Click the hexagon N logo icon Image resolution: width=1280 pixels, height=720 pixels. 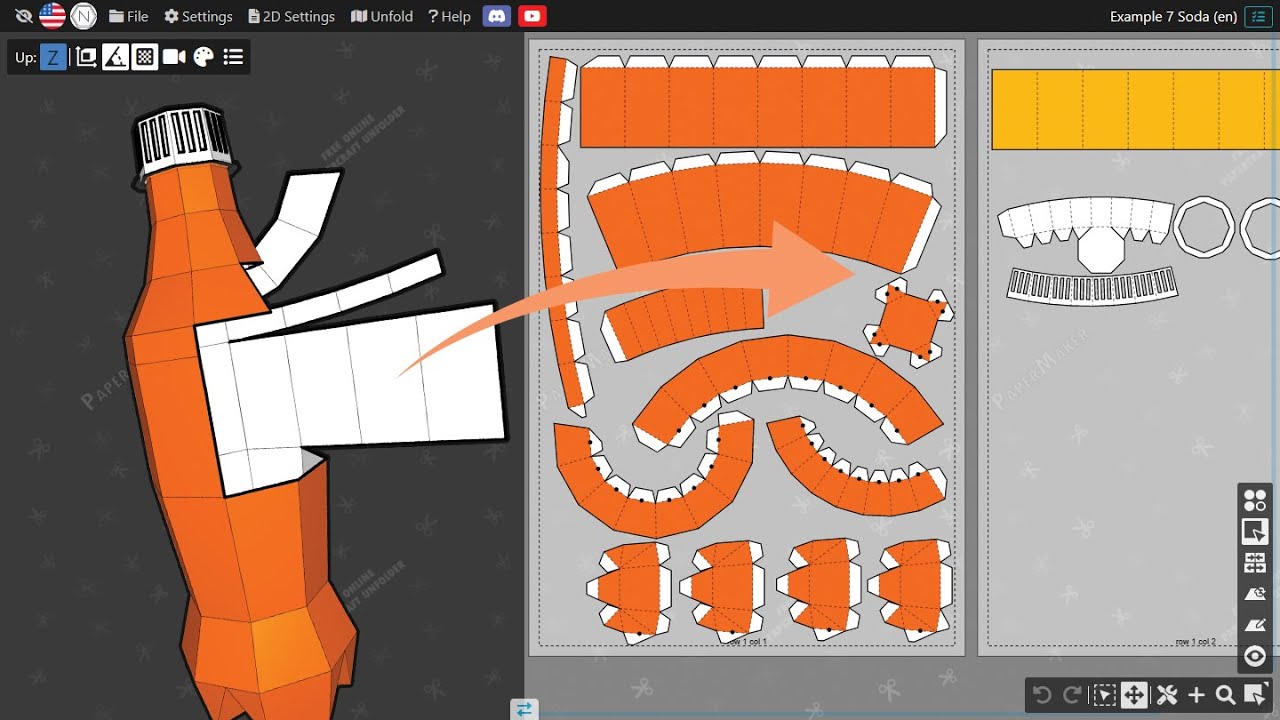pos(84,16)
